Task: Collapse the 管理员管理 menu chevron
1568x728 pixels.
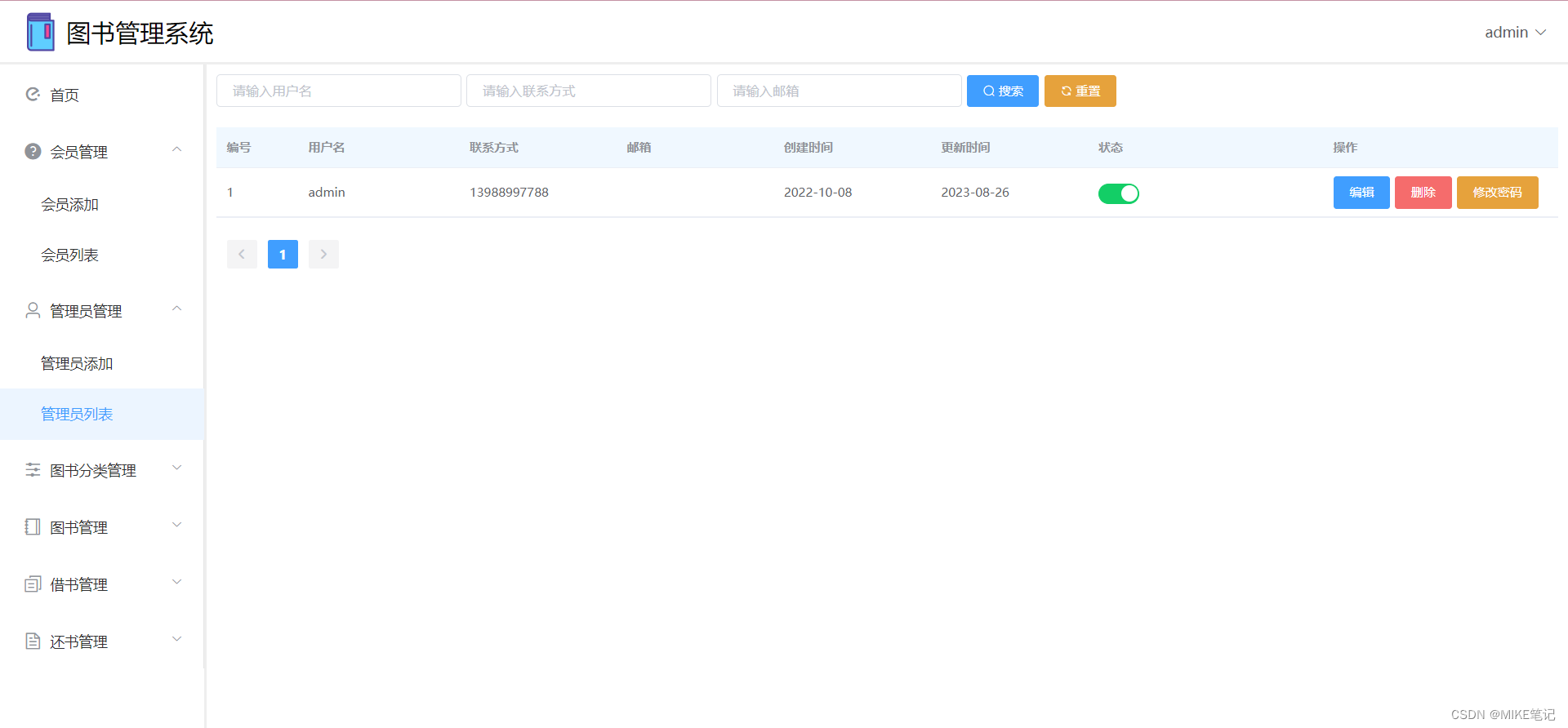Action: coord(176,309)
